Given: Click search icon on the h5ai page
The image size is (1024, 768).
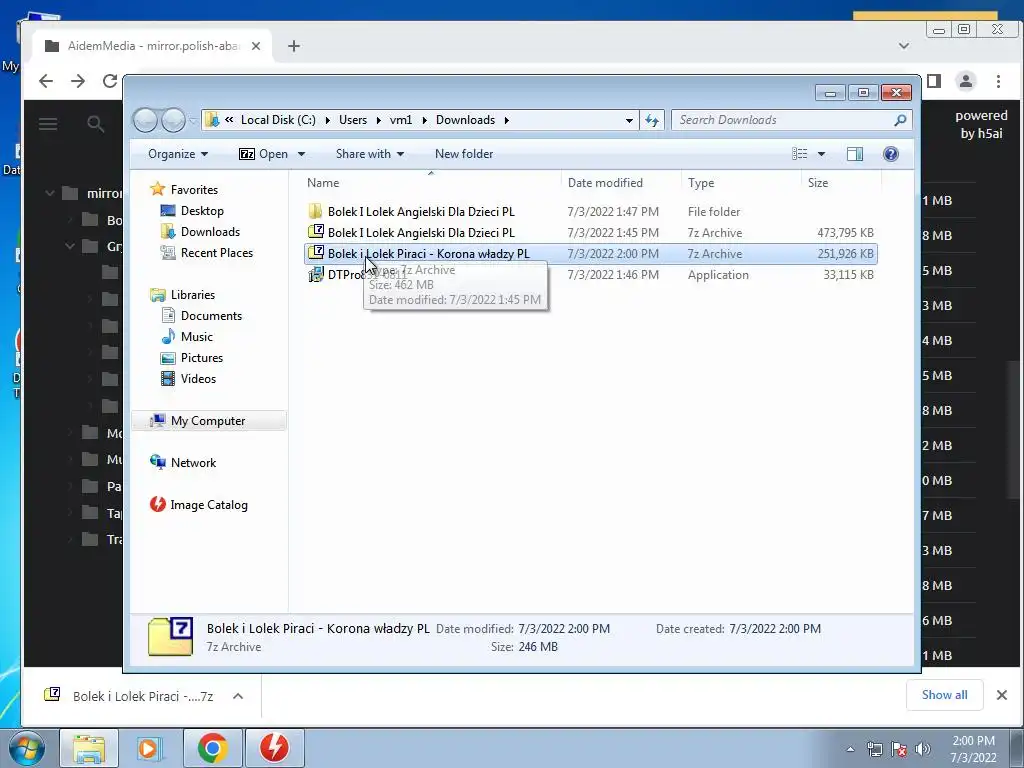Looking at the screenshot, I should click(95, 124).
